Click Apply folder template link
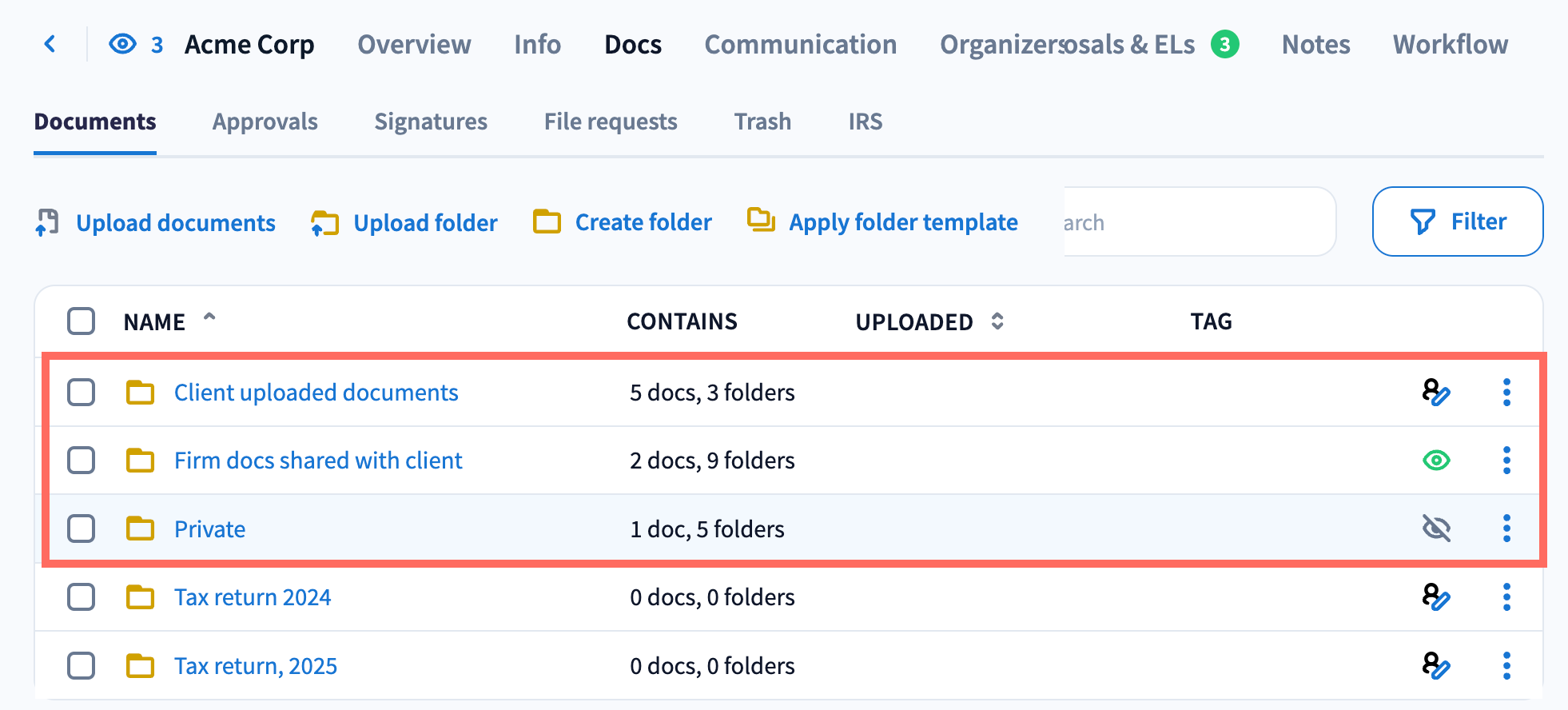 [x=902, y=222]
